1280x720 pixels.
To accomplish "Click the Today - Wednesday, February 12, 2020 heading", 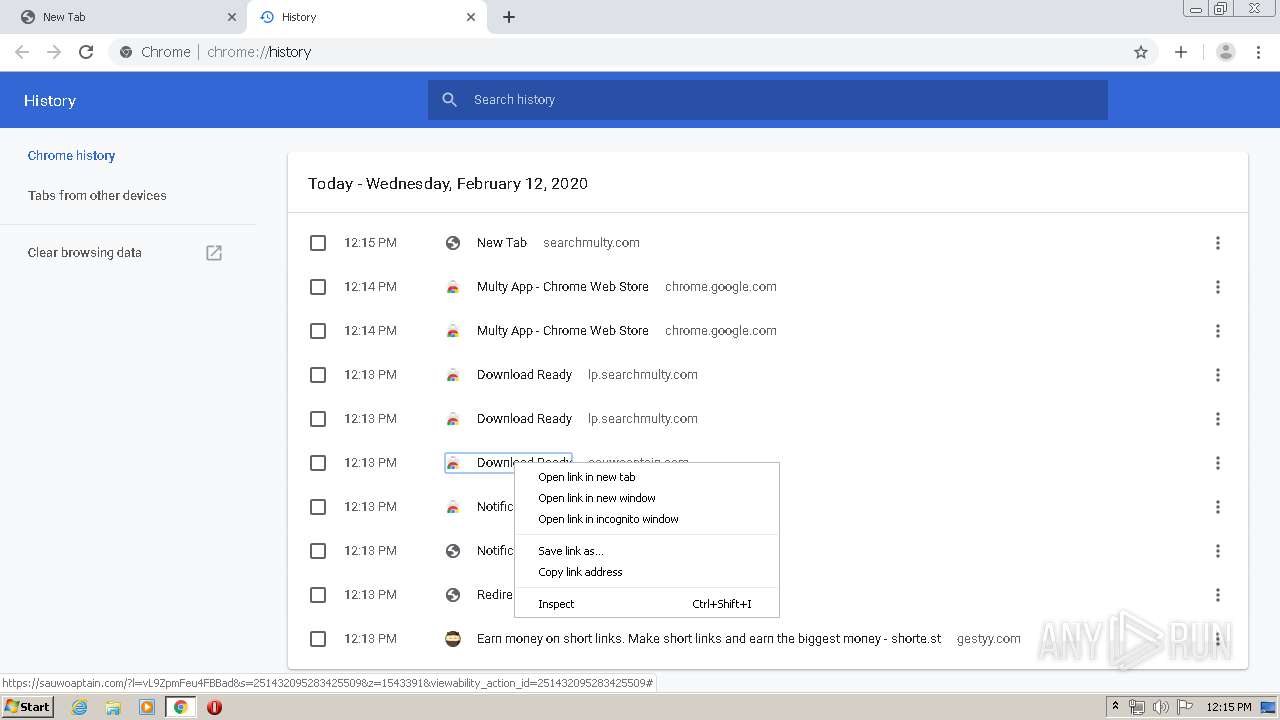I will coord(448,184).
